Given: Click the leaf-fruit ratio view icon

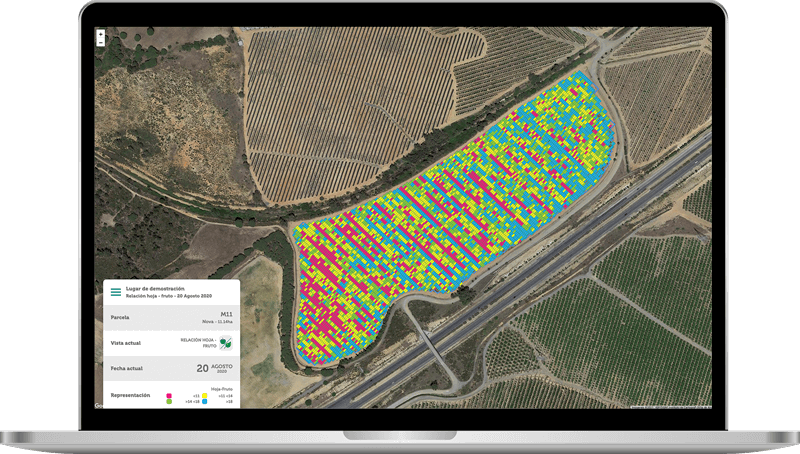Looking at the screenshot, I should (x=226, y=343).
